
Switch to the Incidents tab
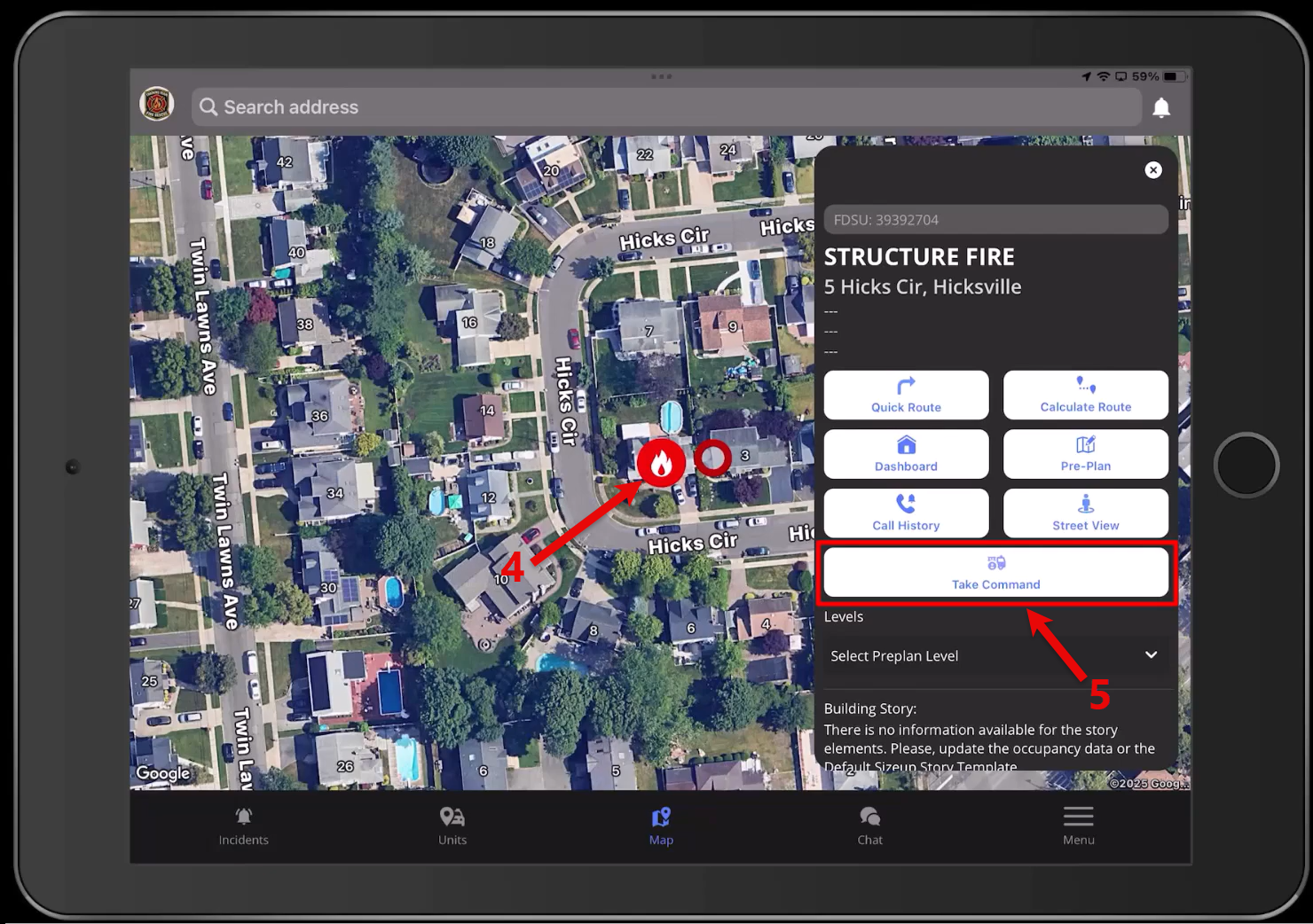tap(243, 826)
